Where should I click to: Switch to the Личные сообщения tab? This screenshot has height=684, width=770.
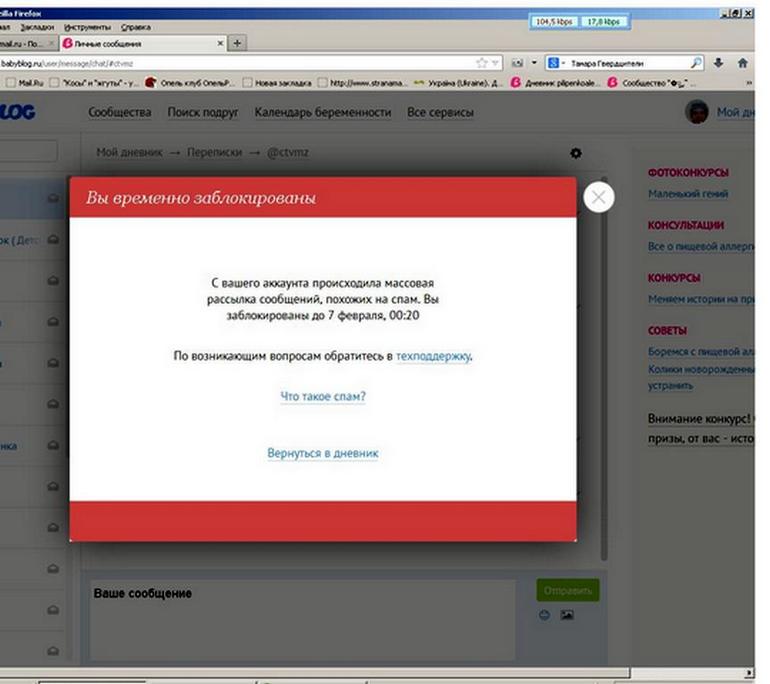tap(138, 44)
